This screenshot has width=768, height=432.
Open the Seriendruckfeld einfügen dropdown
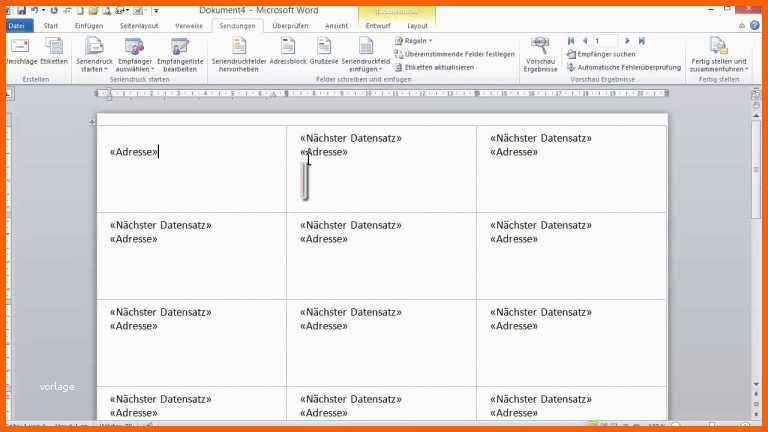pyautogui.click(x=366, y=55)
